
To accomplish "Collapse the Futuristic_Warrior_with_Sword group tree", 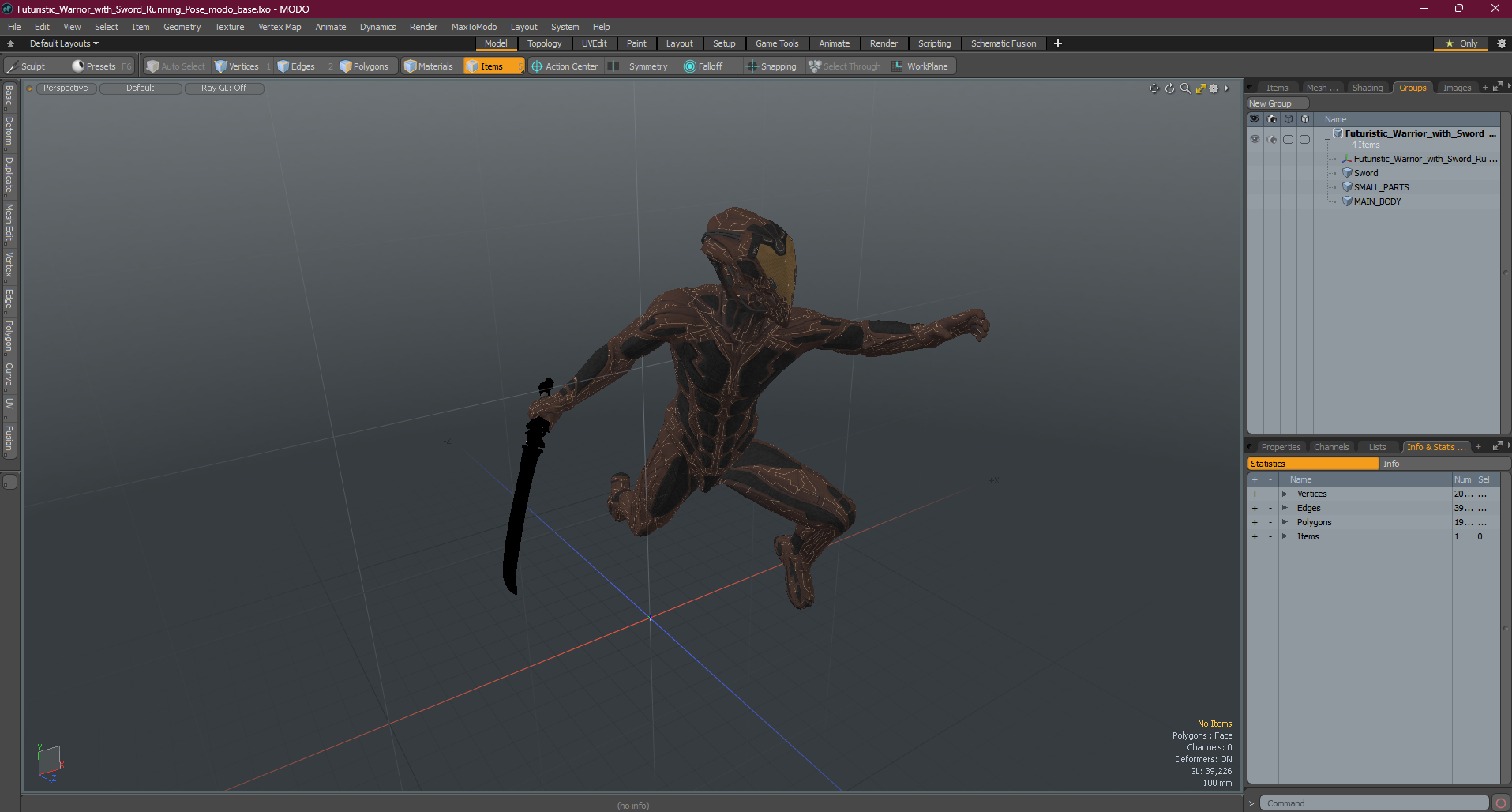I will 1327,139.
